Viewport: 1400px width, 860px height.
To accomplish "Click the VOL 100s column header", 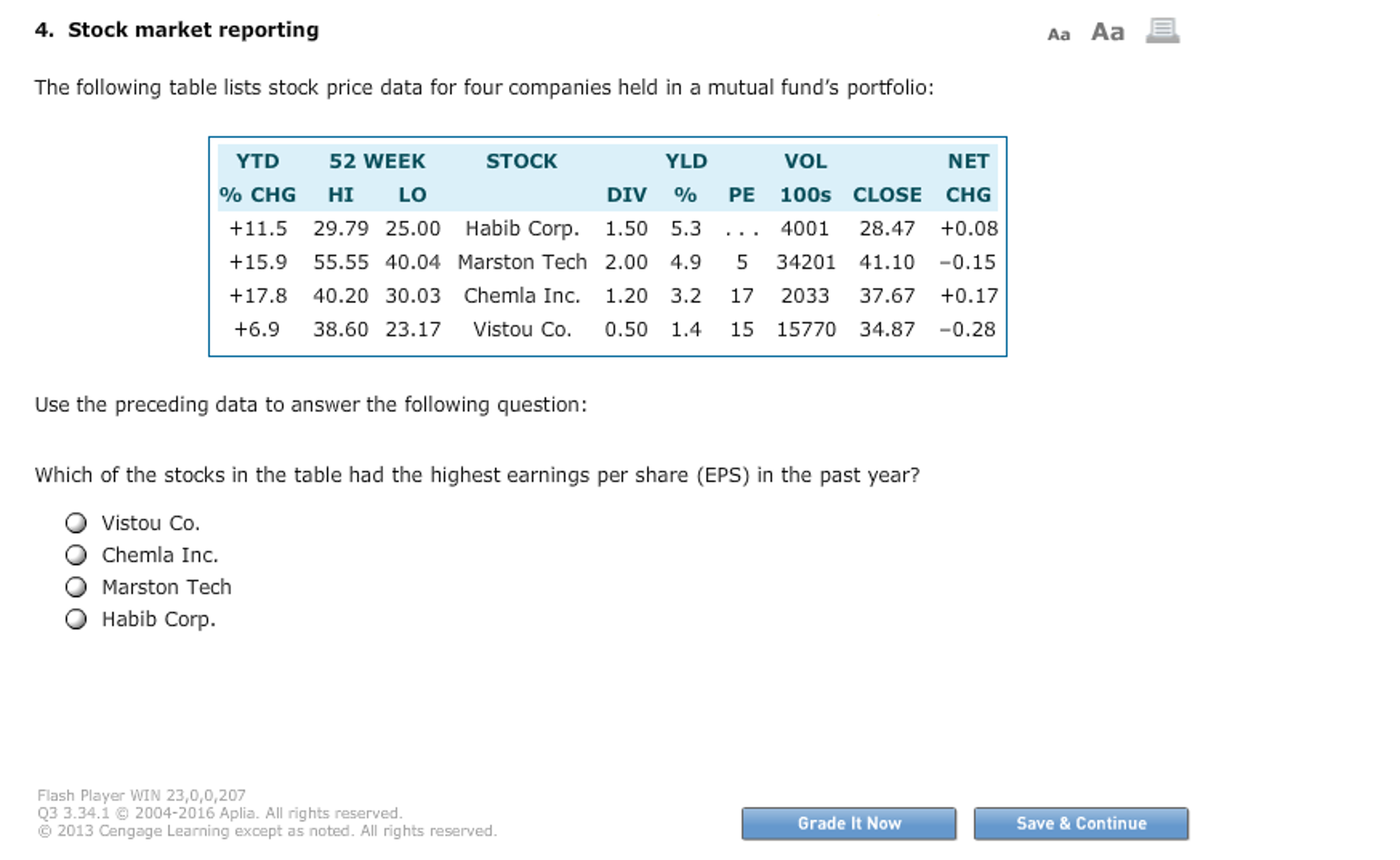I will (804, 178).
